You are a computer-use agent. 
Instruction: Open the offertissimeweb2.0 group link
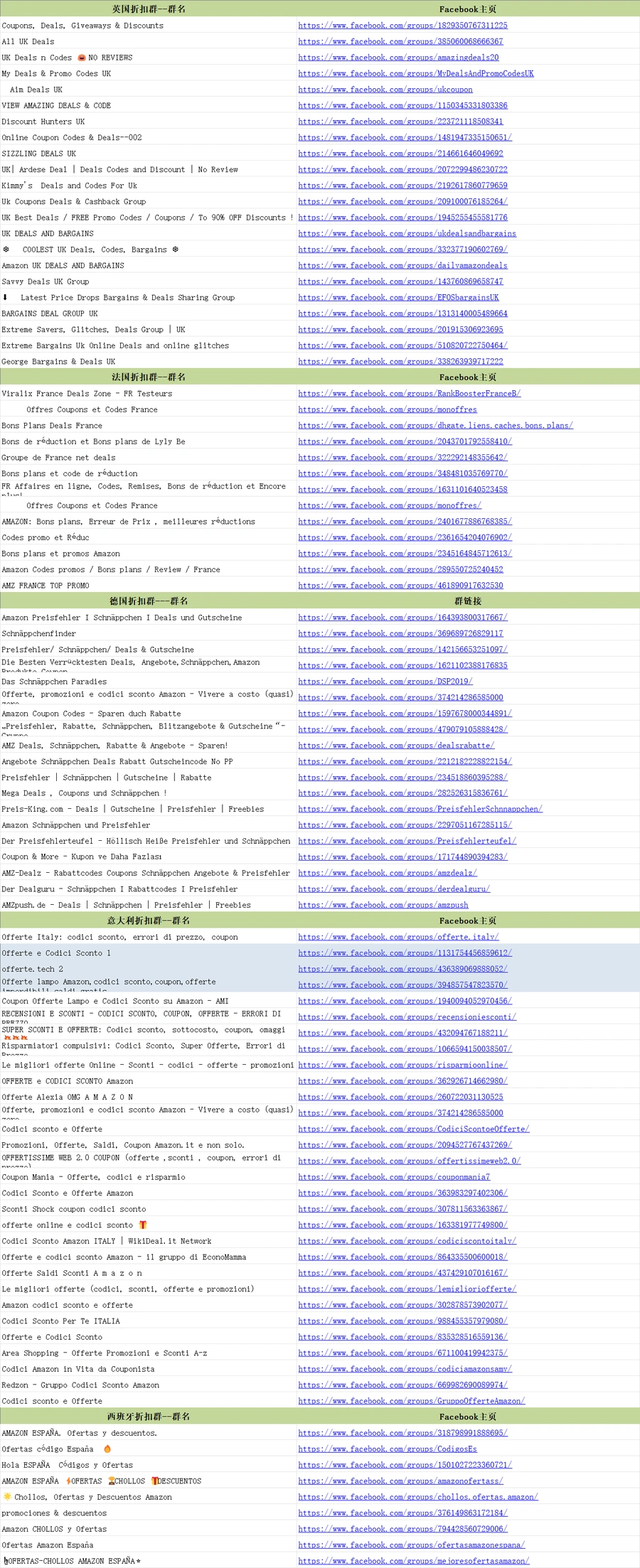click(410, 1161)
